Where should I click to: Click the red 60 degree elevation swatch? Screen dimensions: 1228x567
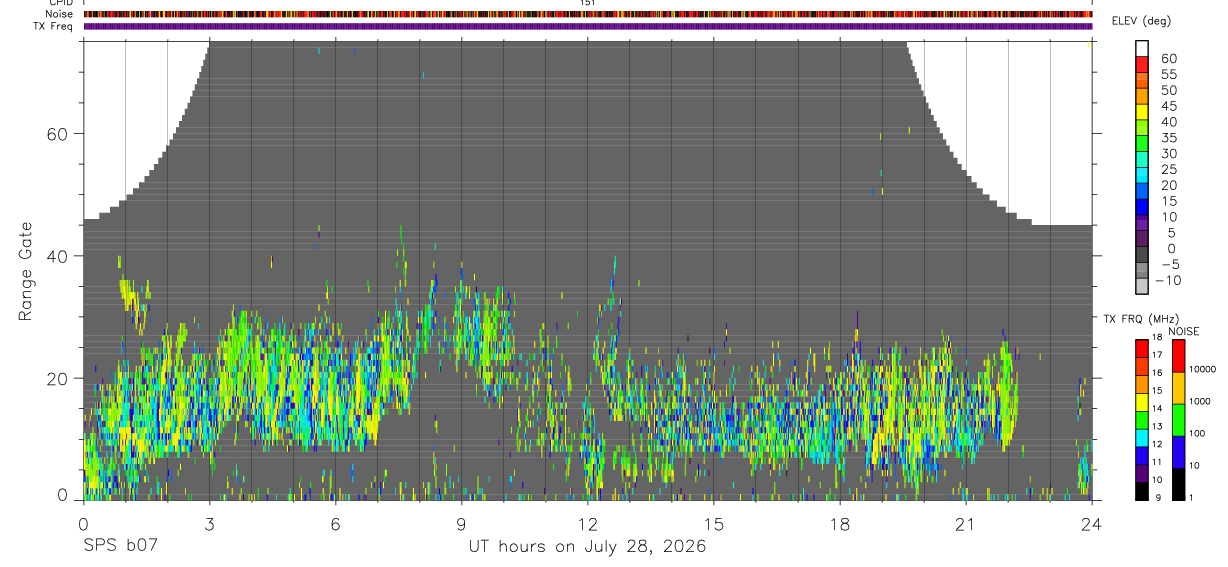(x=1143, y=65)
